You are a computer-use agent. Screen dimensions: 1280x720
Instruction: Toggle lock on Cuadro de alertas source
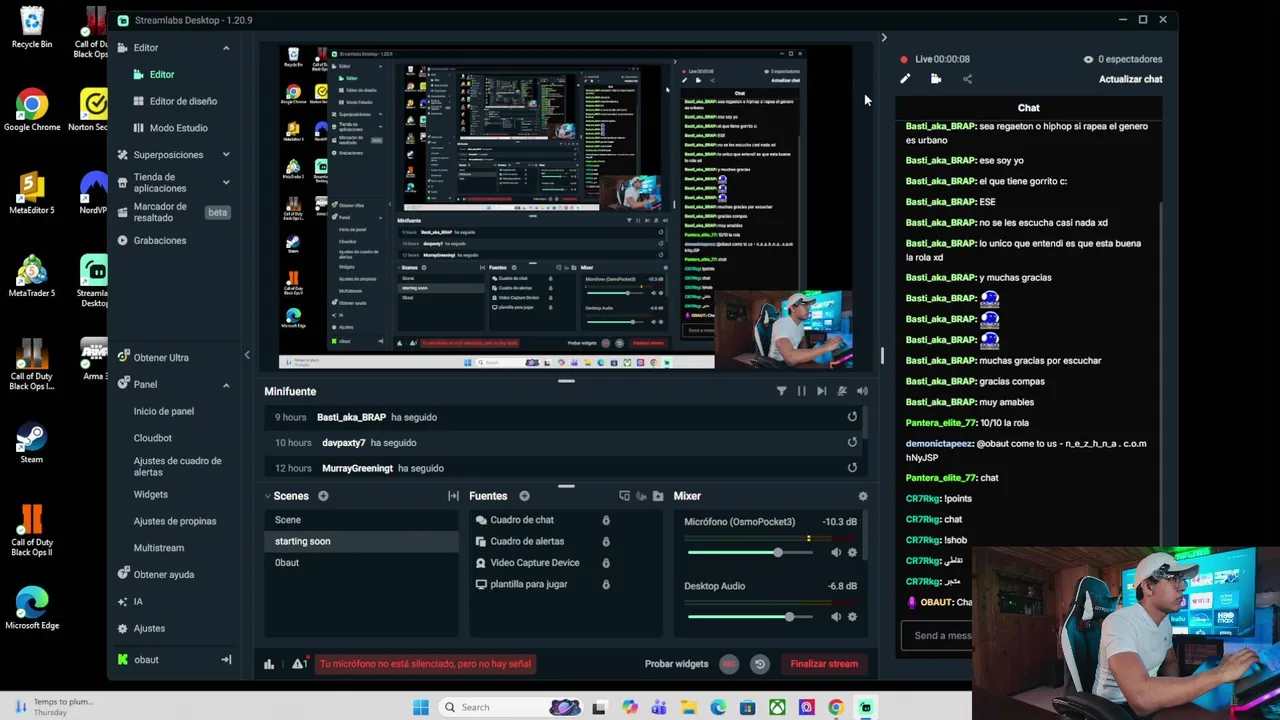(606, 541)
